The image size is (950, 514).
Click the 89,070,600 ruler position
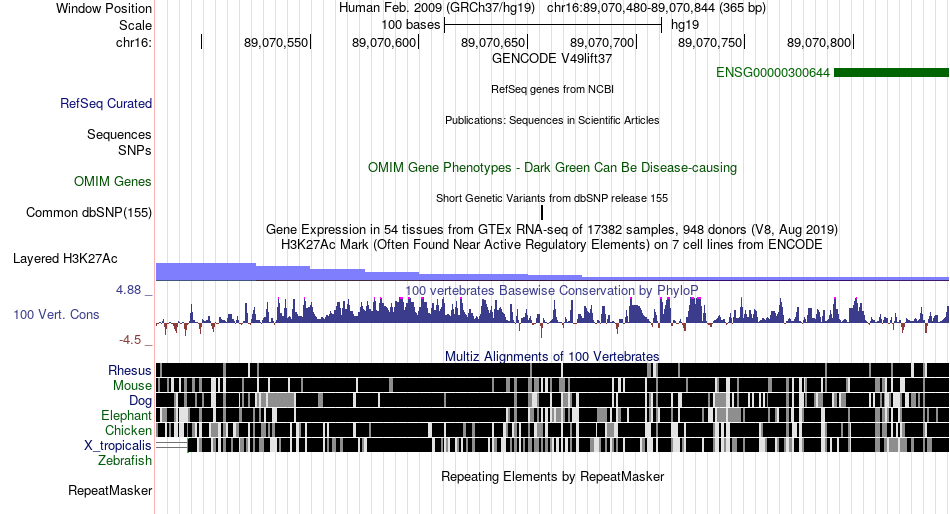coord(384,42)
